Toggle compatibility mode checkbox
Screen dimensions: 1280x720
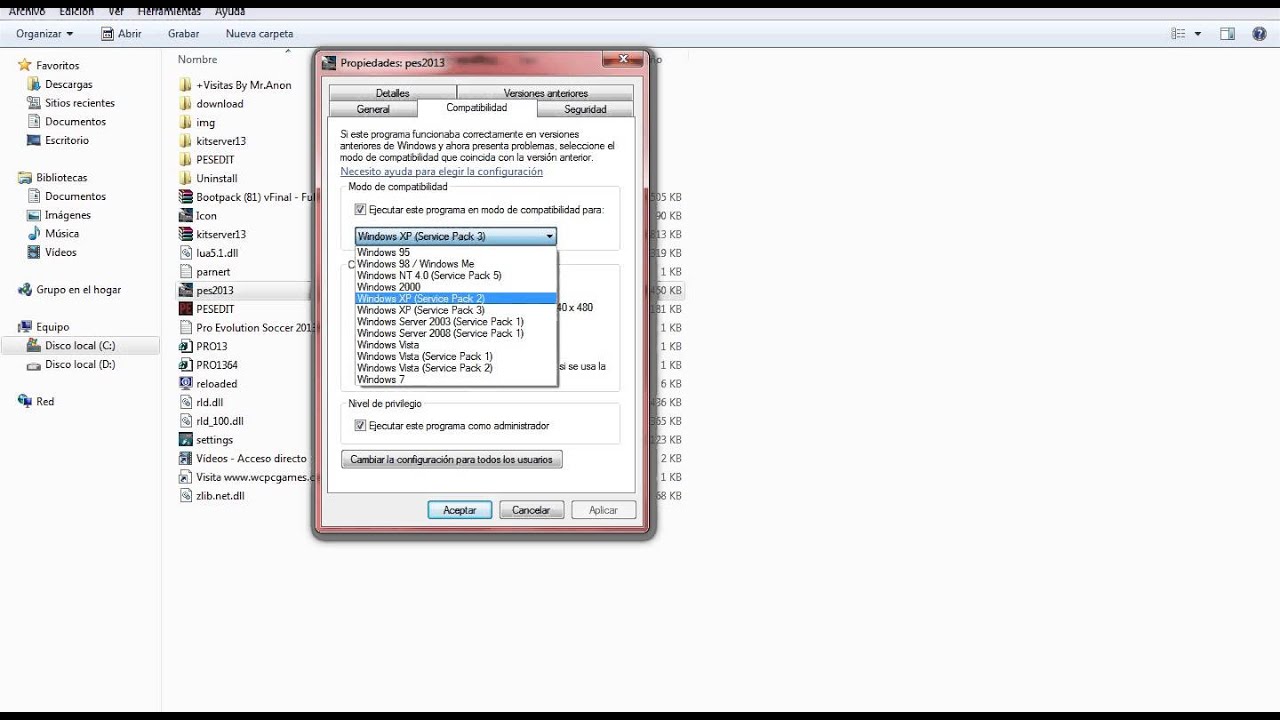click(x=361, y=210)
